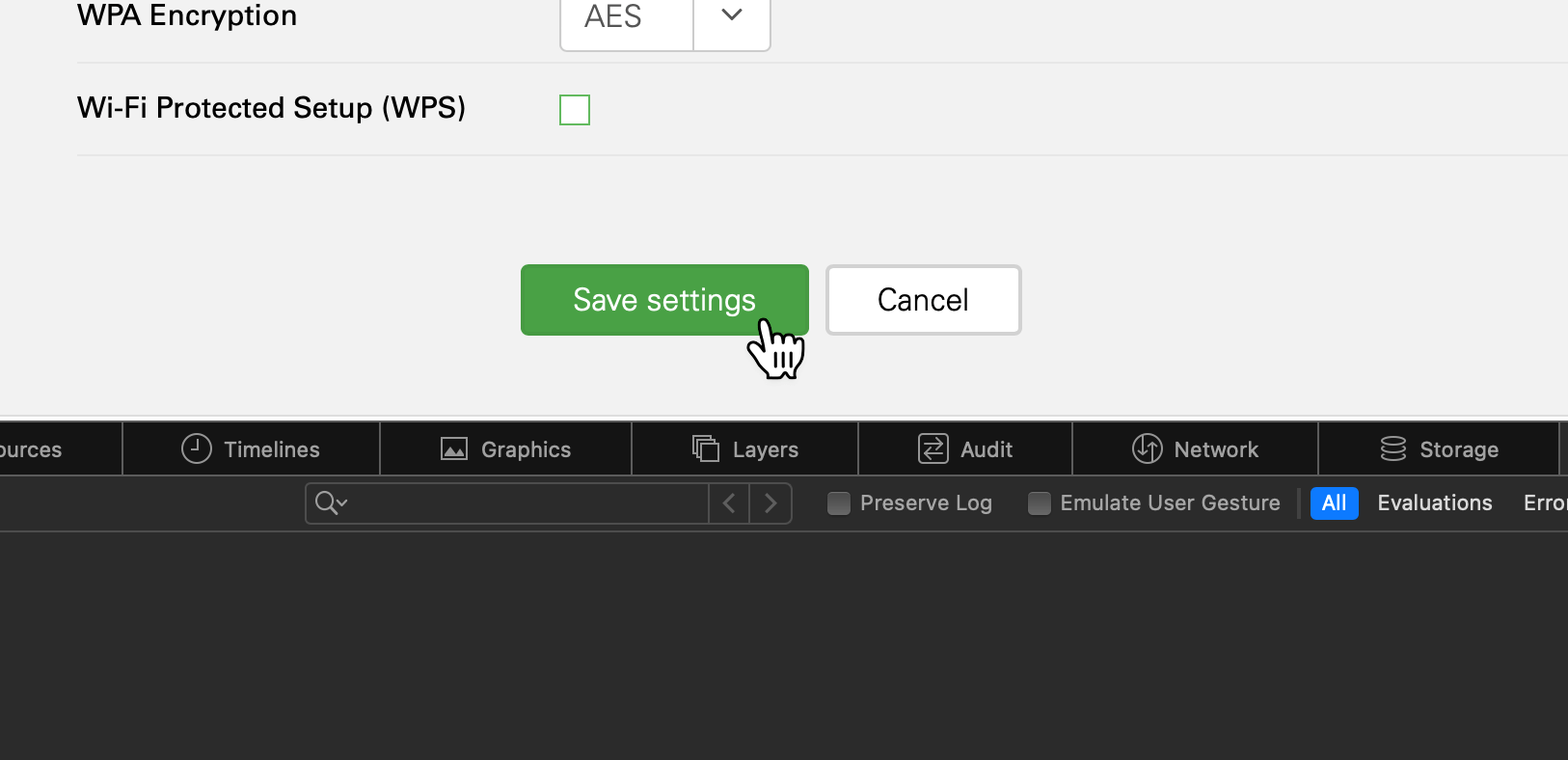This screenshot has height=760, width=1568.
Task: Click the console filter magnifier icon
Action: [x=330, y=502]
